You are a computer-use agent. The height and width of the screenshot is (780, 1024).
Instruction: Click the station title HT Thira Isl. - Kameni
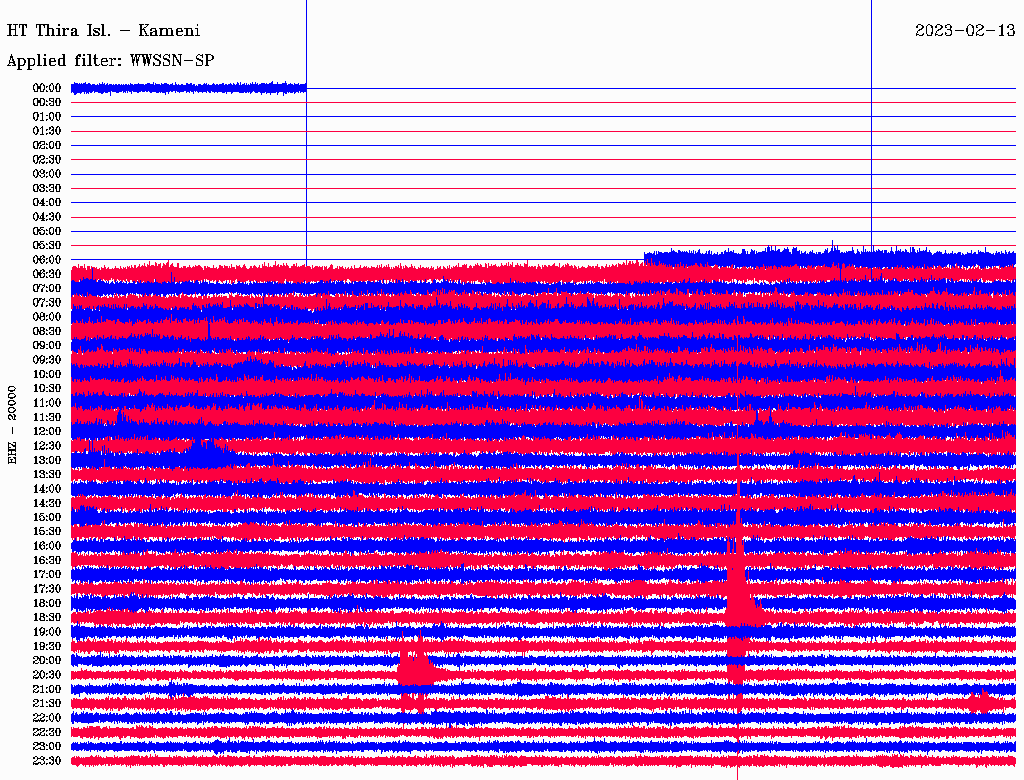104,31
